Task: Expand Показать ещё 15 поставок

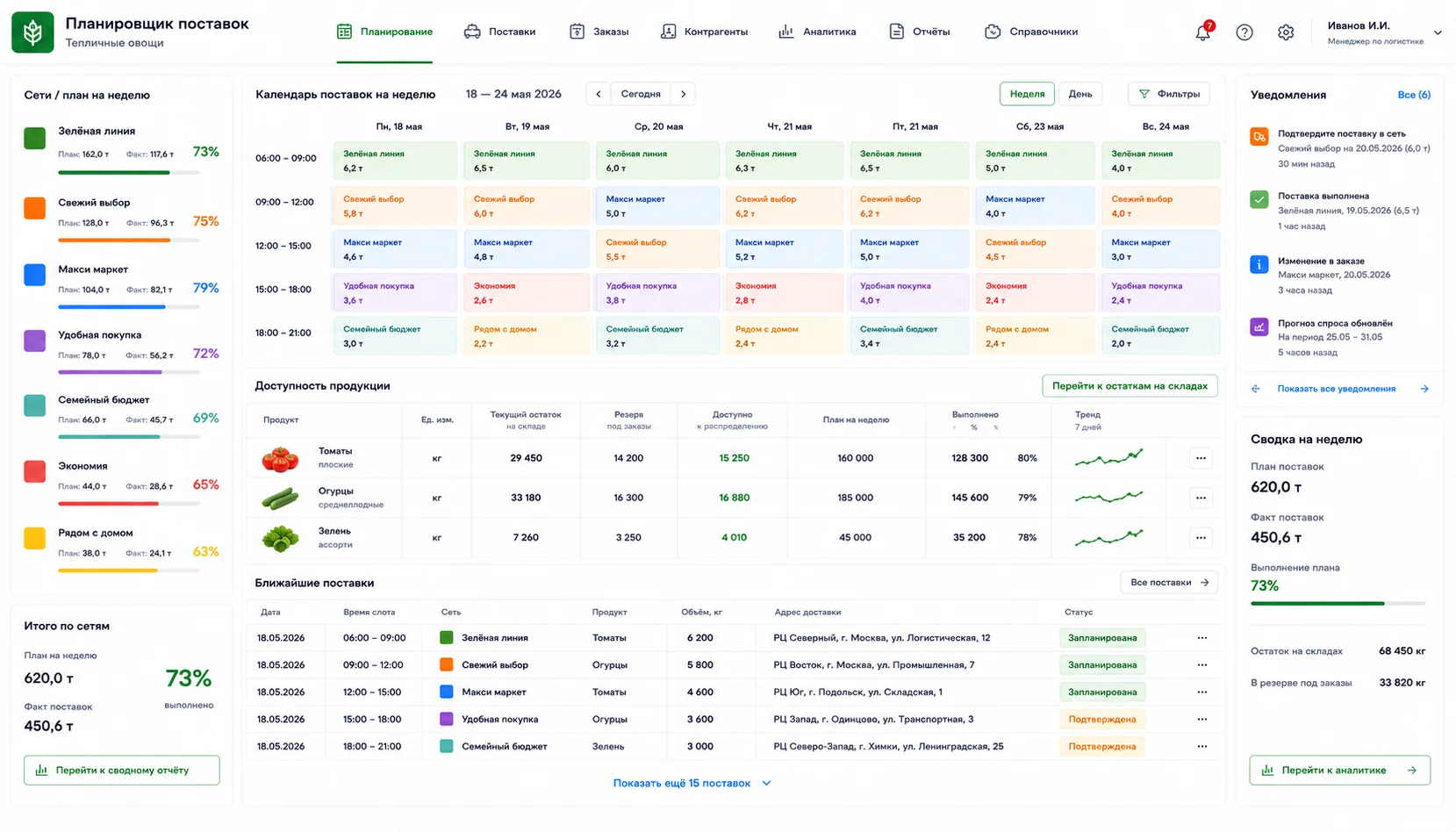Action: point(692,783)
